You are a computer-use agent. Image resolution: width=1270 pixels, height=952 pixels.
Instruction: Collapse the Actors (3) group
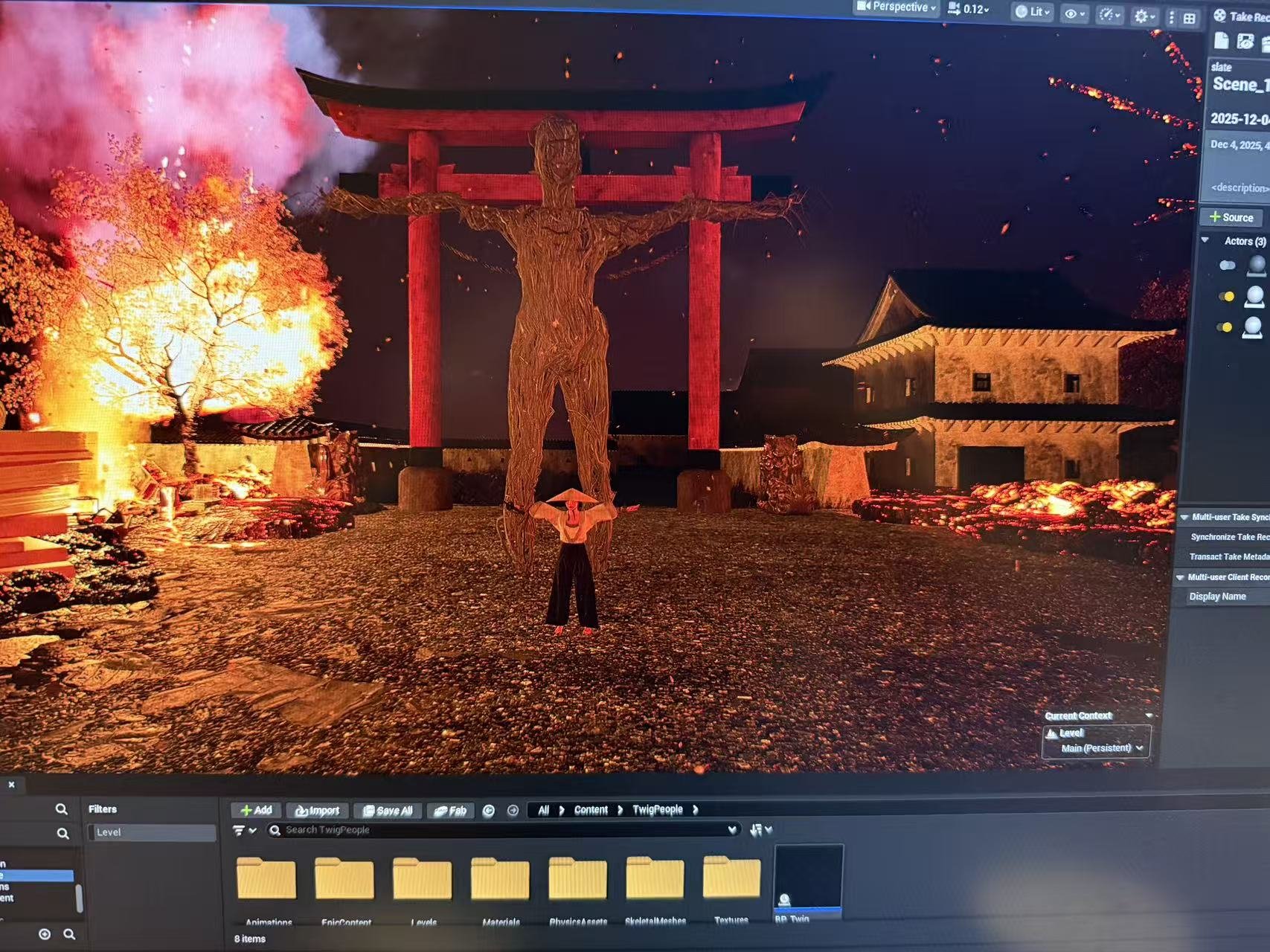(1205, 240)
